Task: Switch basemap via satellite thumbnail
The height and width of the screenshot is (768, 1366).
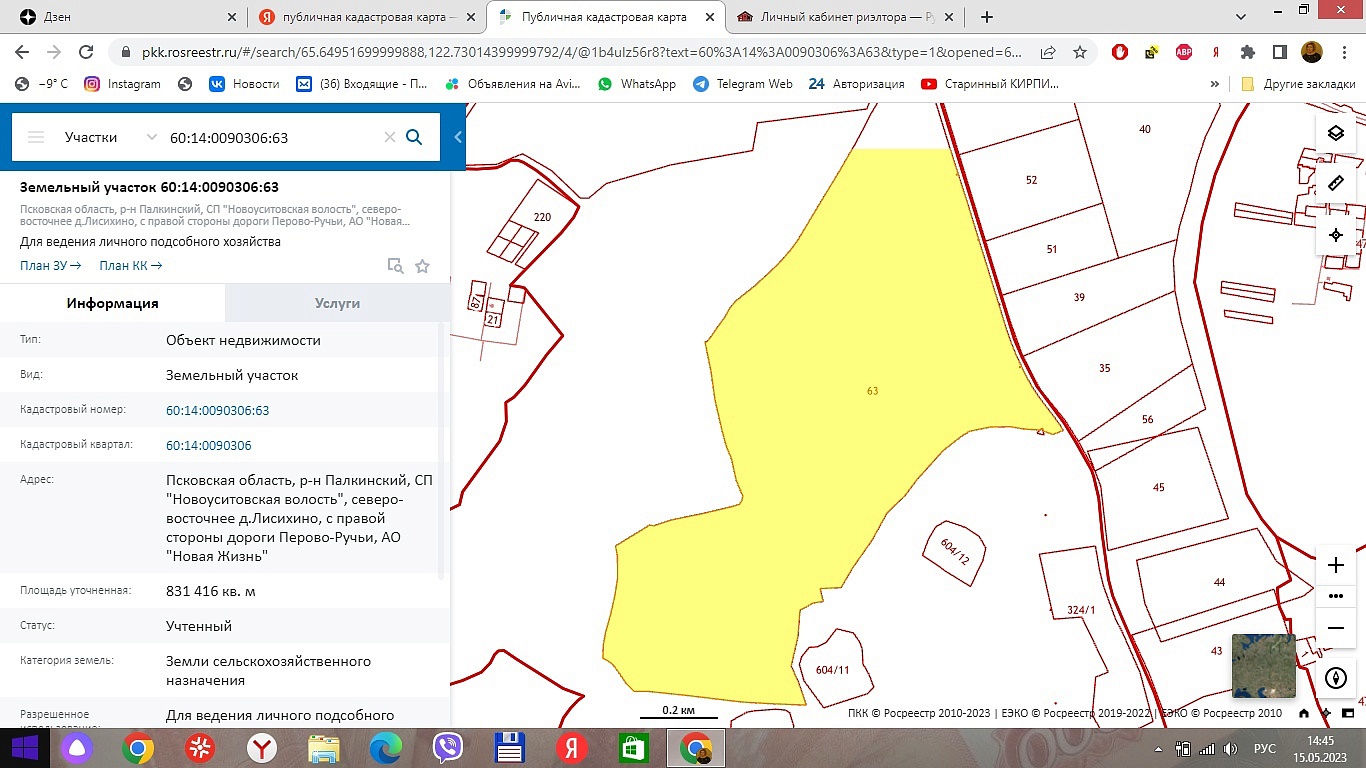Action: (x=1263, y=665)
